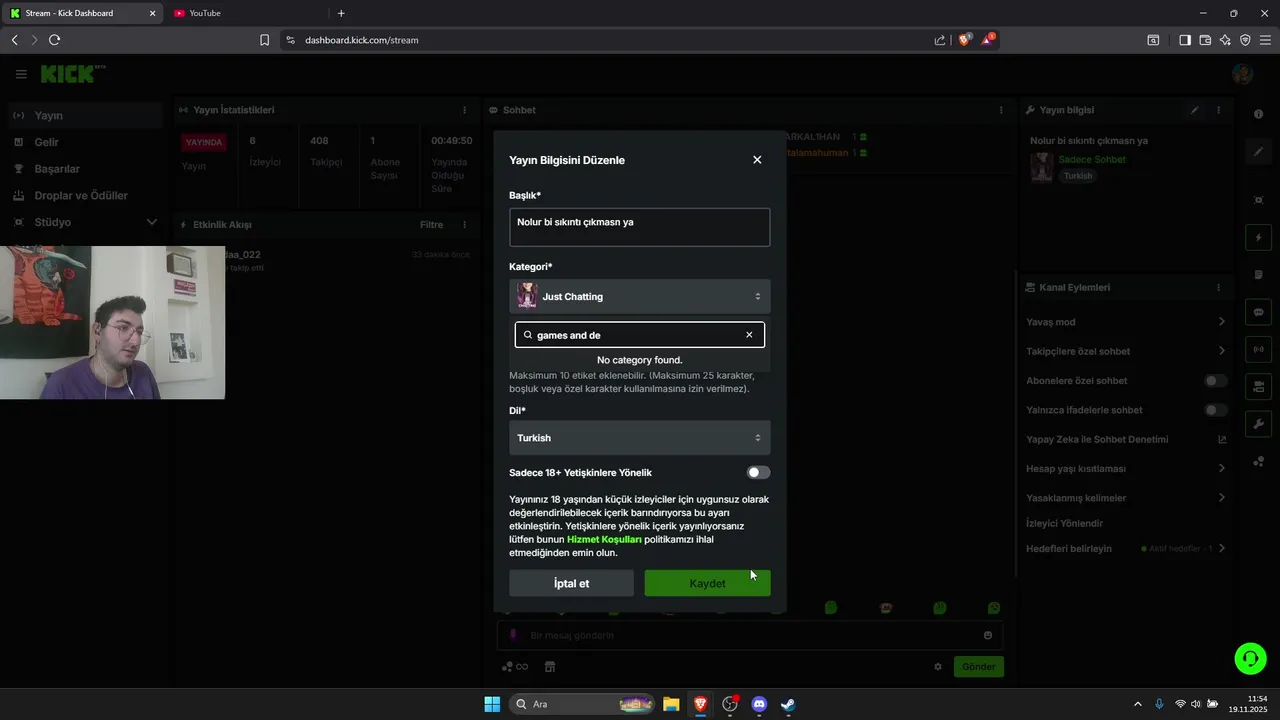The width and height of the screenshot is (1280, 720).
Task: Click the category search field
Action: (x=639, y=335)
